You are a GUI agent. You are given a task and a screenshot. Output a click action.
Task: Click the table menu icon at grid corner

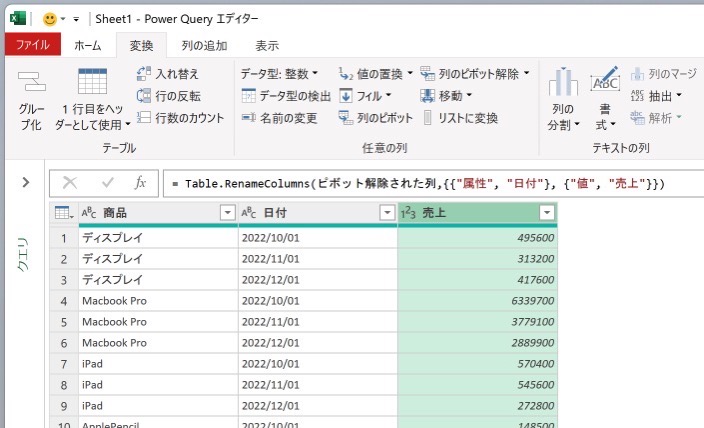coord(63,212)
